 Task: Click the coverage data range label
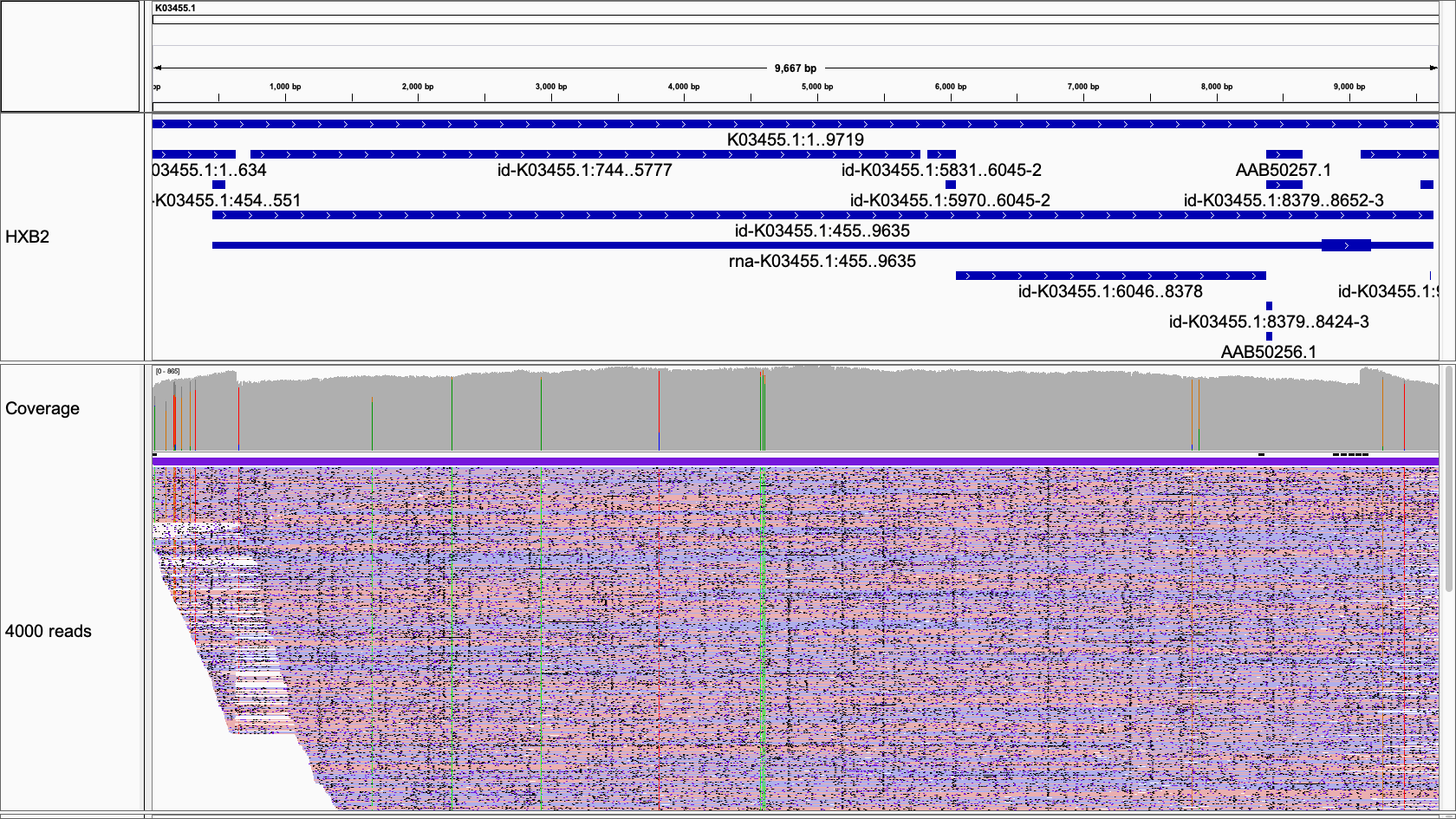point(167,372)
